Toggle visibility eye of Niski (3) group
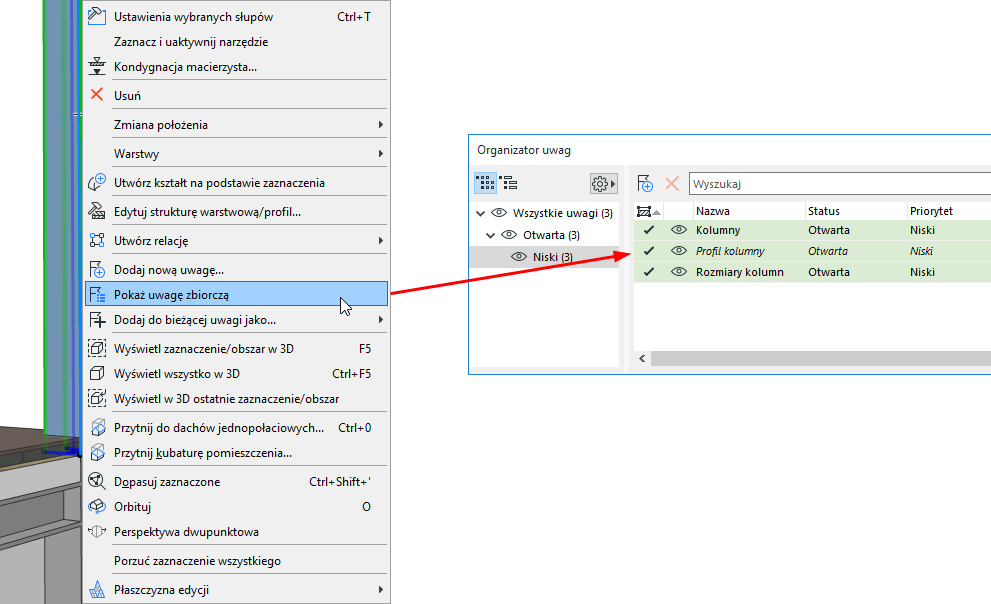Image resolution: width=991 pixels, height=604 pixels. click(x=519, y=257)
